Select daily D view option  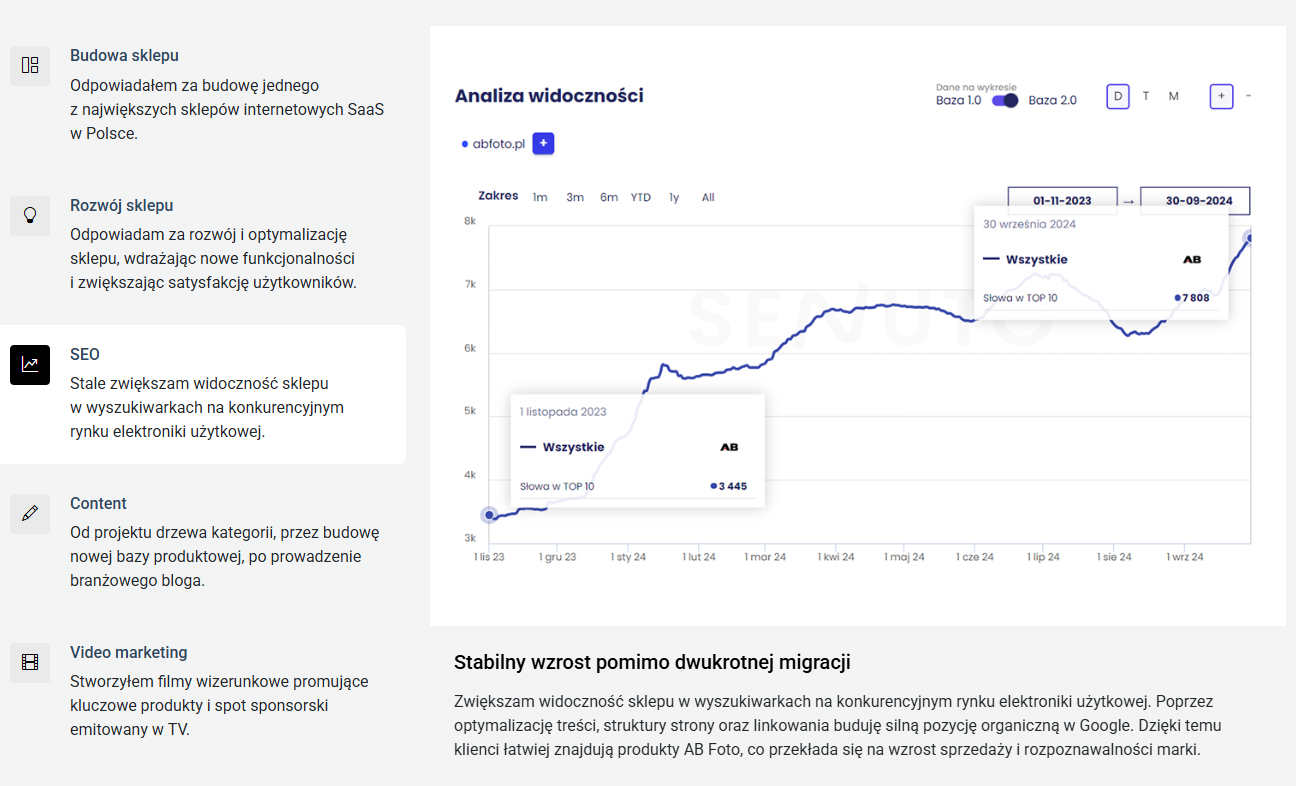point(1118,96)
